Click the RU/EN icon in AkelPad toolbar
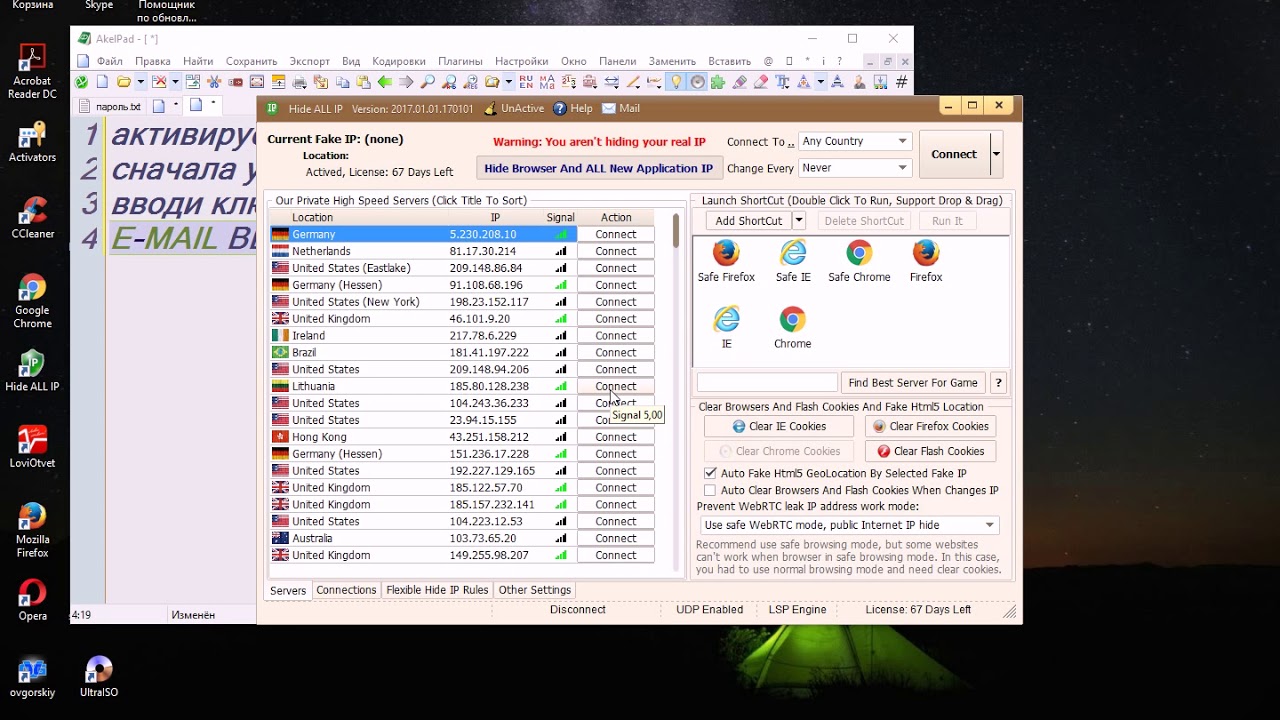Image resolution: width=1280 pixels, height=720 pixels. (526, 82)
